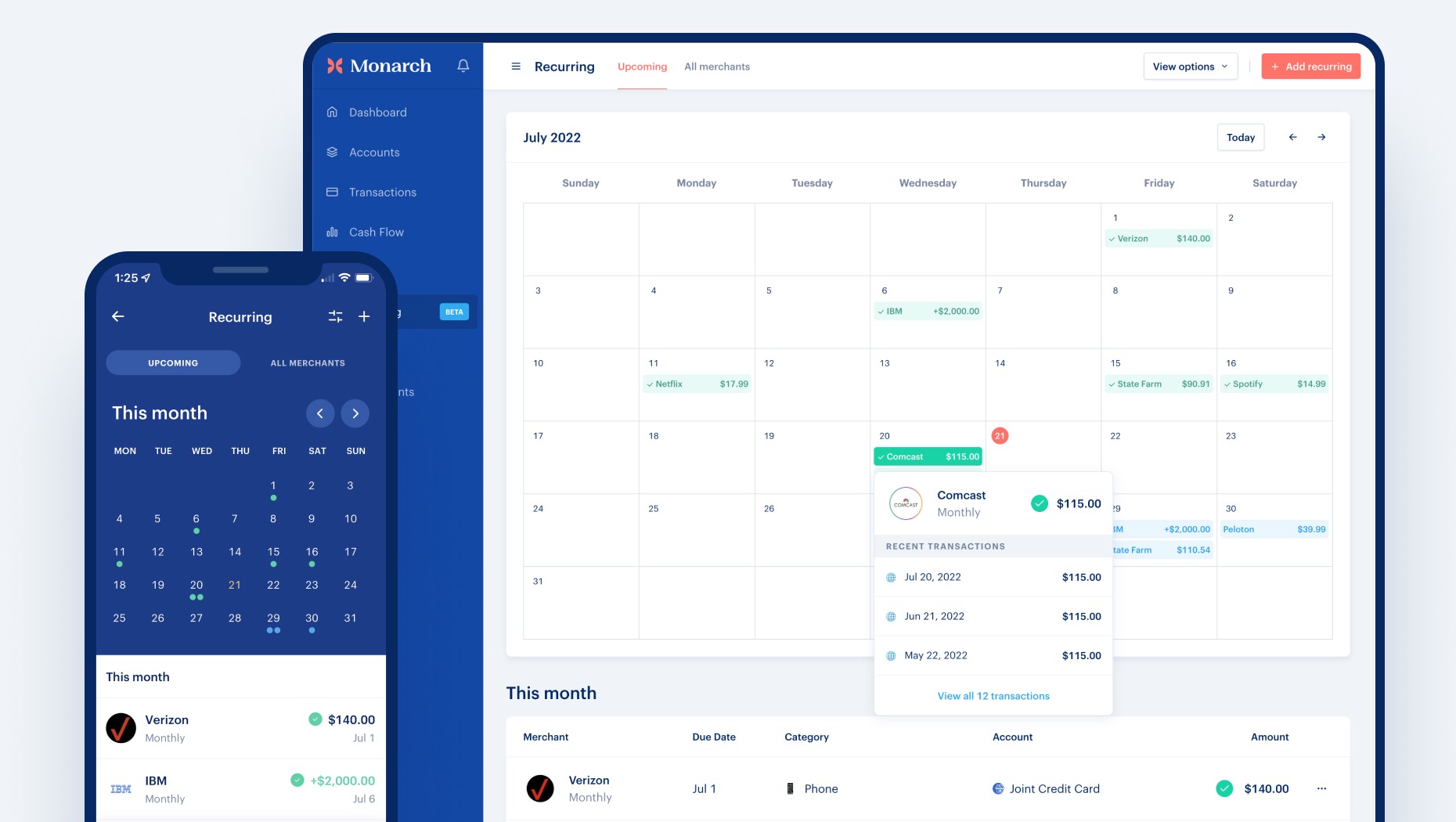
Task: Tap day 21 in phone calendar
Action: 235,585
